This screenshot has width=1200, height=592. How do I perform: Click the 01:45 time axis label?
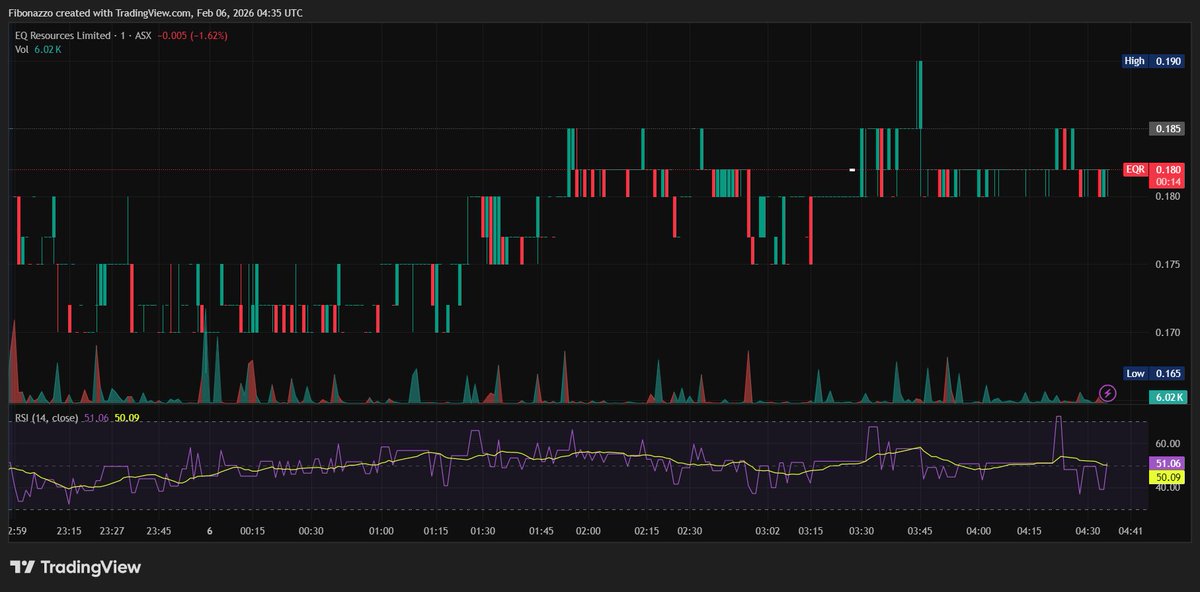pos(541,531)
